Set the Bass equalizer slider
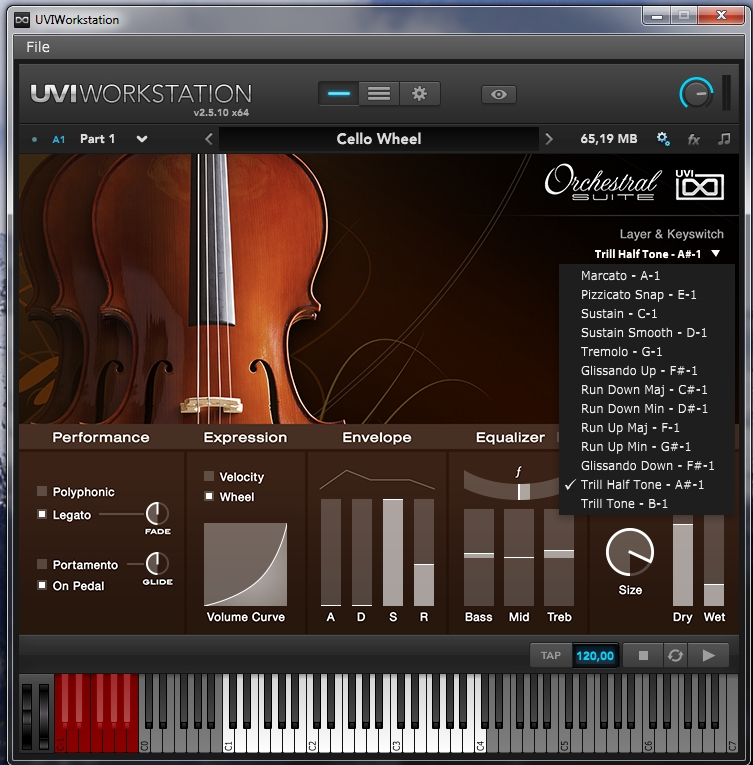Viewport: 753px width, 765px height. pyautogui.click(x=479, y=557)
